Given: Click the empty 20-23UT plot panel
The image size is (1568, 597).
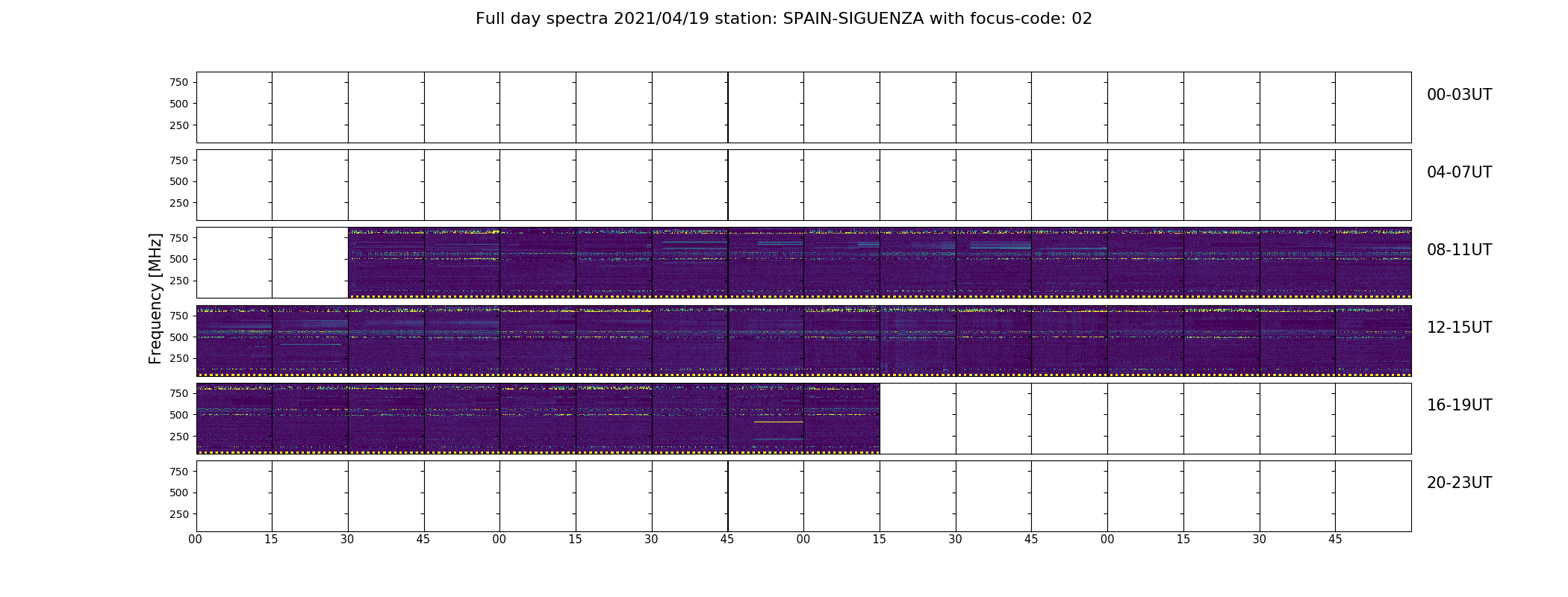Looking at the screenshot, I should 803,496.
